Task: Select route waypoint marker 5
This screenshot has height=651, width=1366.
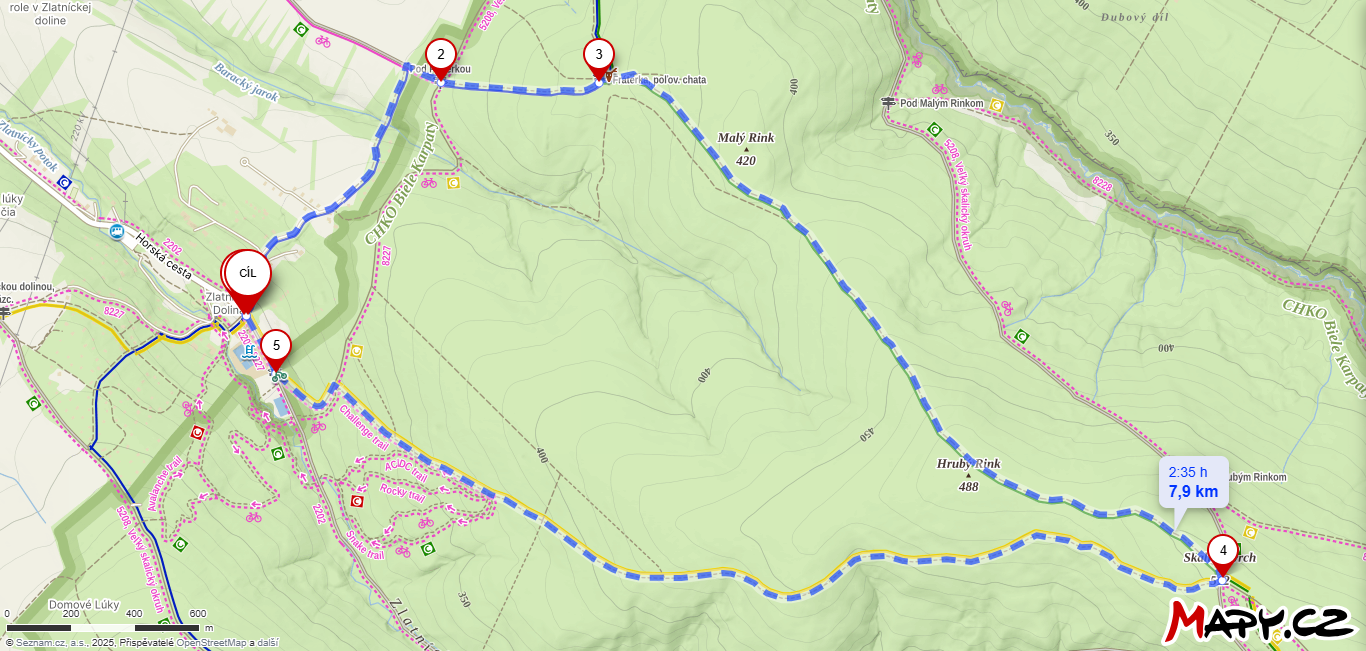Action: point(276,346)
